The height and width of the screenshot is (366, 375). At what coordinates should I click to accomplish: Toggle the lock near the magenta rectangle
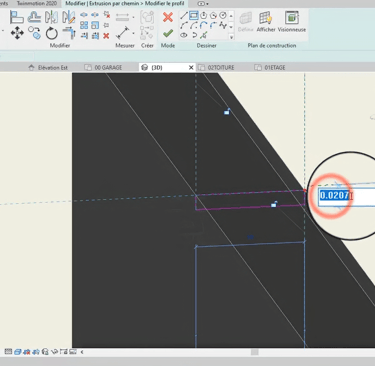pyautogui.click(x=274, y=204)
